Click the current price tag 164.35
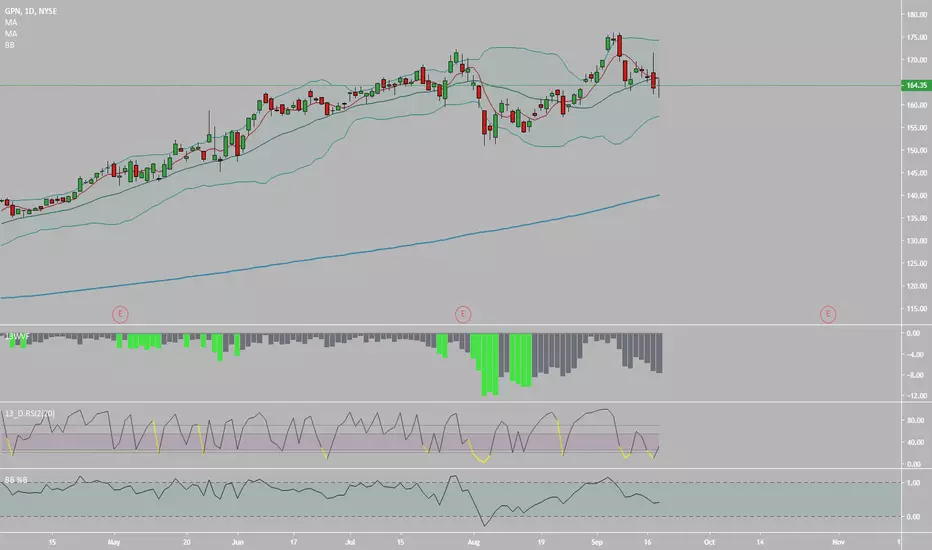932x550 pixels. [916, 85]
